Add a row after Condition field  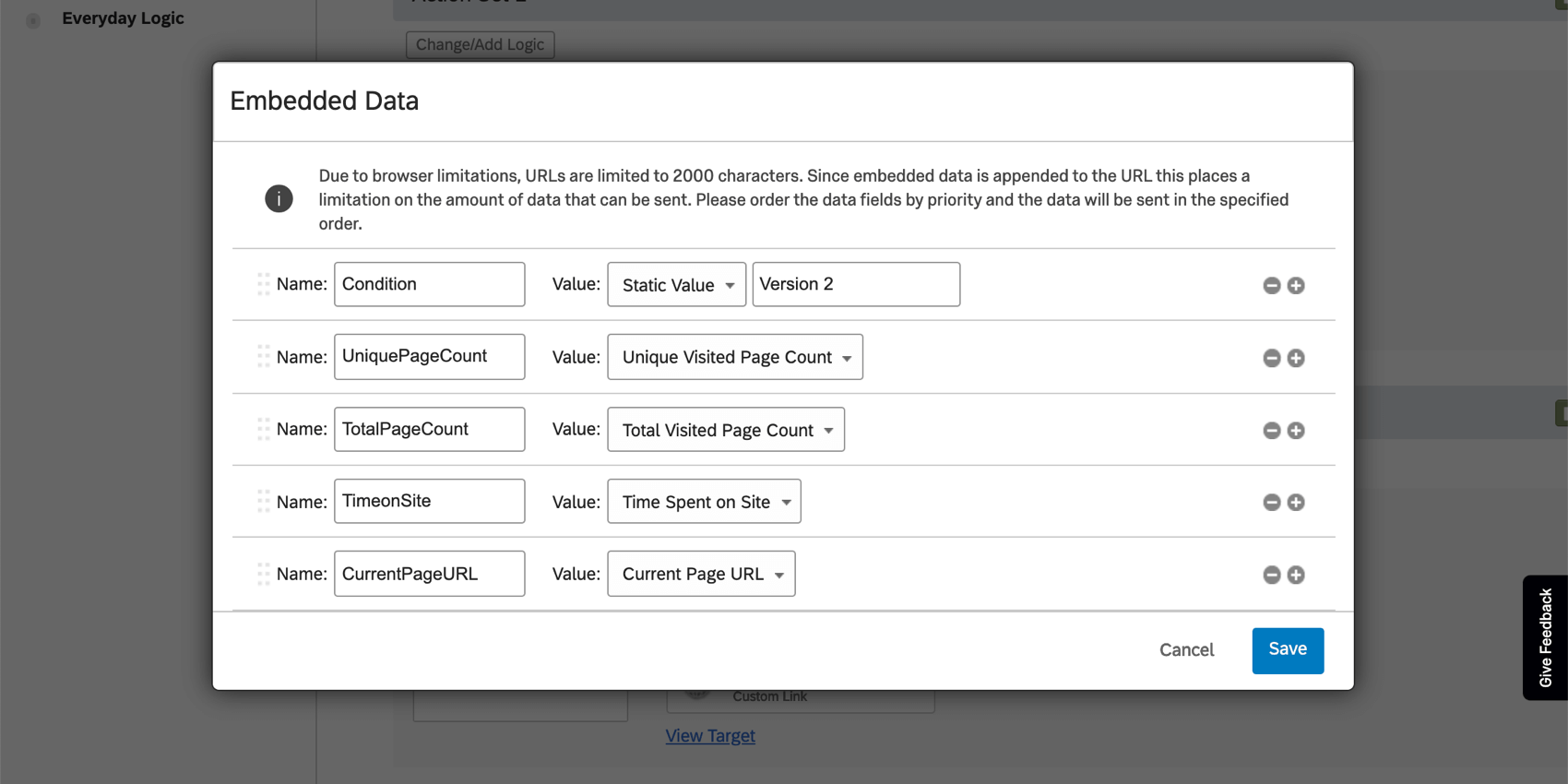pyautogui.click(x=1296, y=286)
